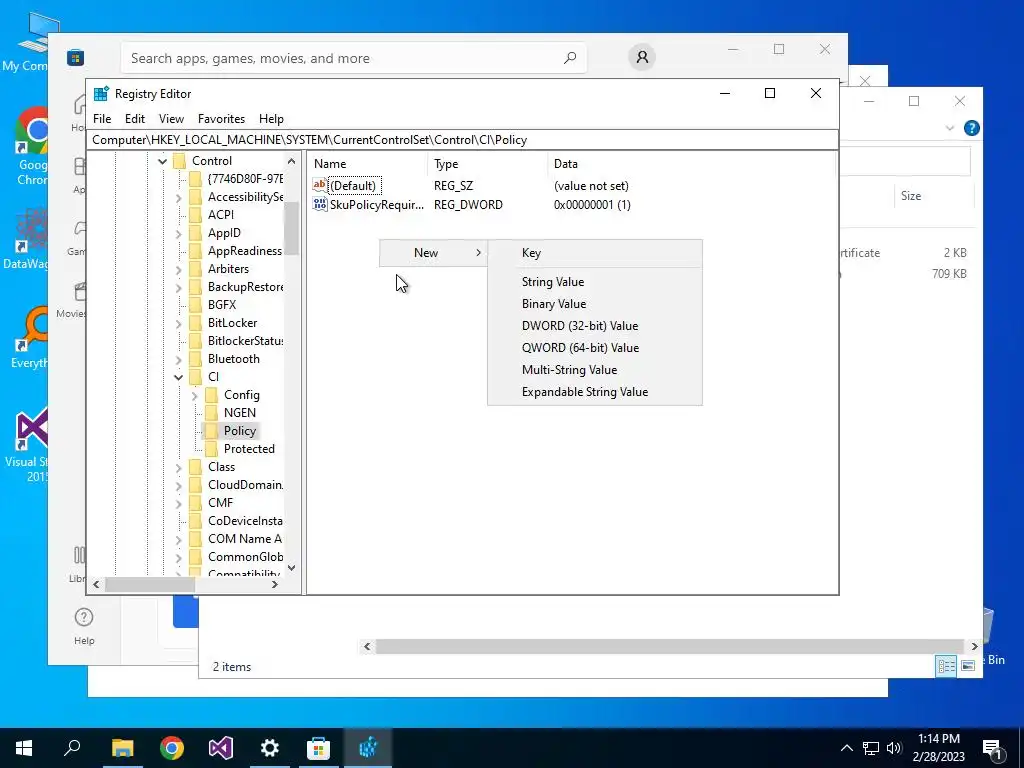This screenshot has width=1024, height=768.
Task: Open the Microsoft Store profile account icon
Action: pos(642,57)
